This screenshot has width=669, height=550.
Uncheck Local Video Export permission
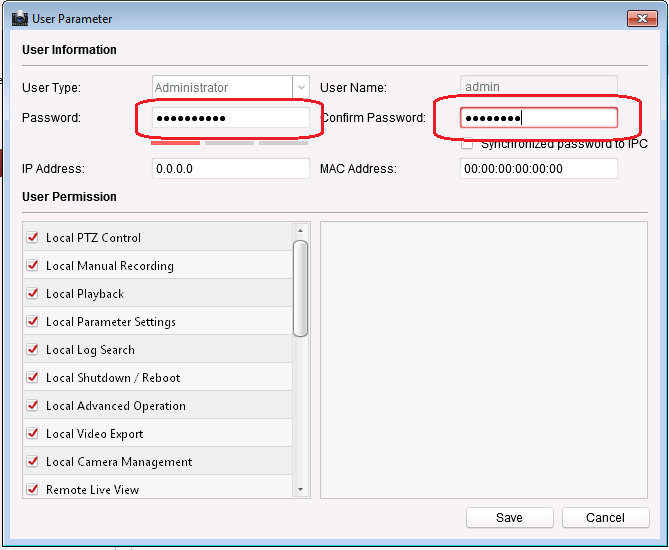pyautogui.click(x=33, y=434)
